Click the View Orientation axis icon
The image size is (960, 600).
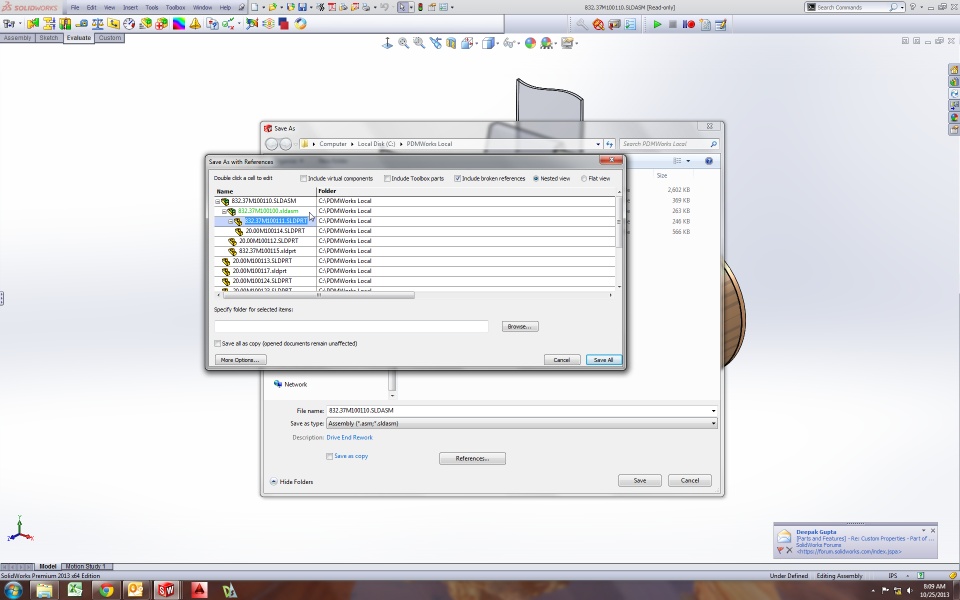[387, 43]
